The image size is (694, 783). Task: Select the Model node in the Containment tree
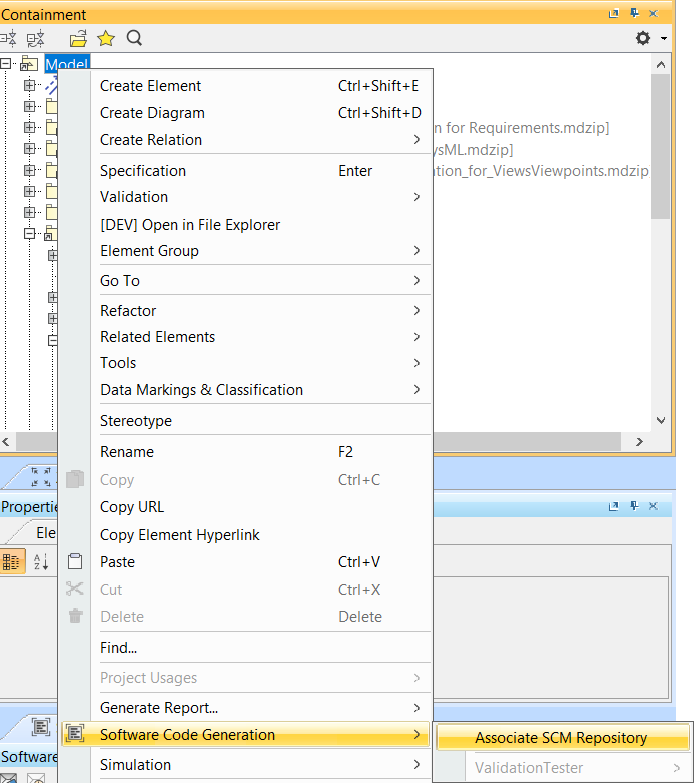(x=67, y=64)
